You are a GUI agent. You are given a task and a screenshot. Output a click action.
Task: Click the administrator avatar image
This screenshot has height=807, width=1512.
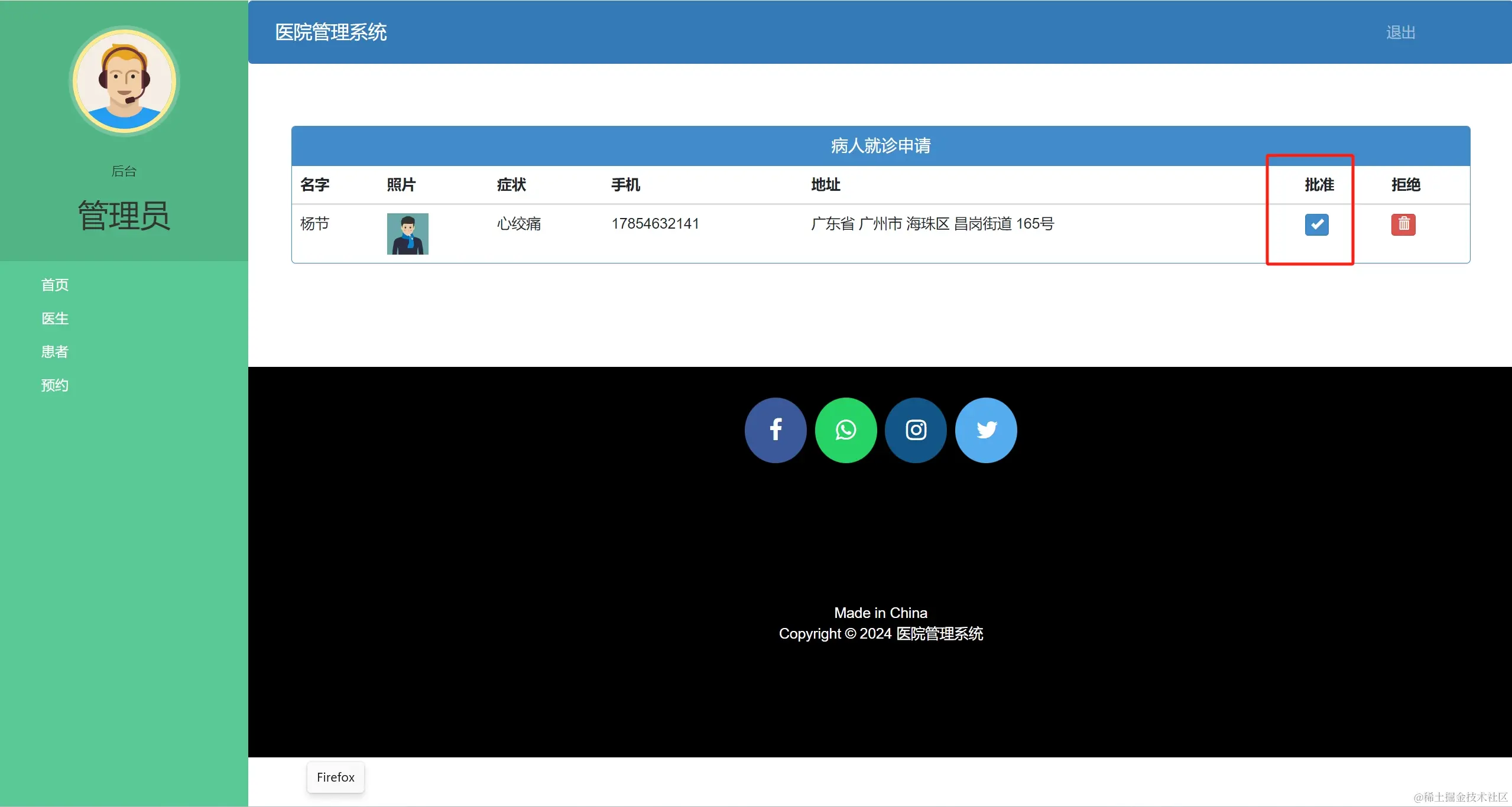tap(124, 81)
